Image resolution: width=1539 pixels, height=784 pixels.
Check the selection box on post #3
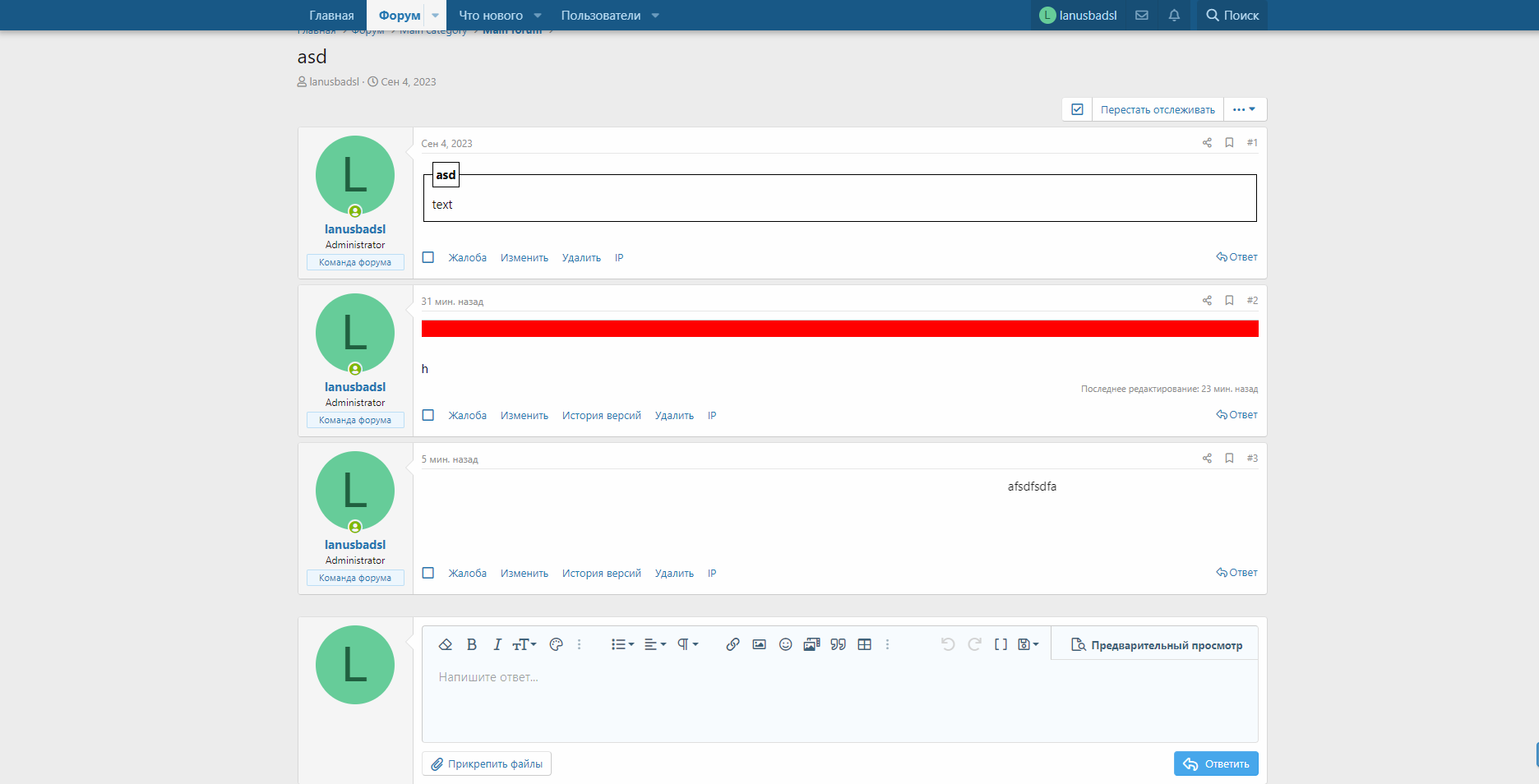[x=428, y=573]
